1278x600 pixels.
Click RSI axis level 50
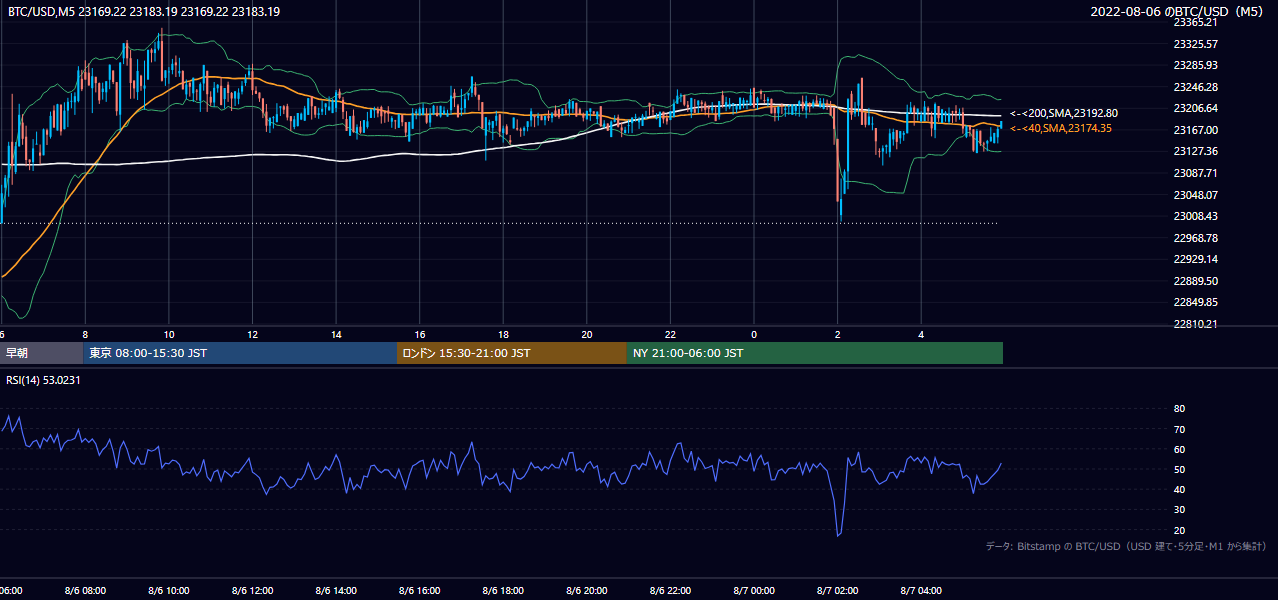tap(1179, 469)
